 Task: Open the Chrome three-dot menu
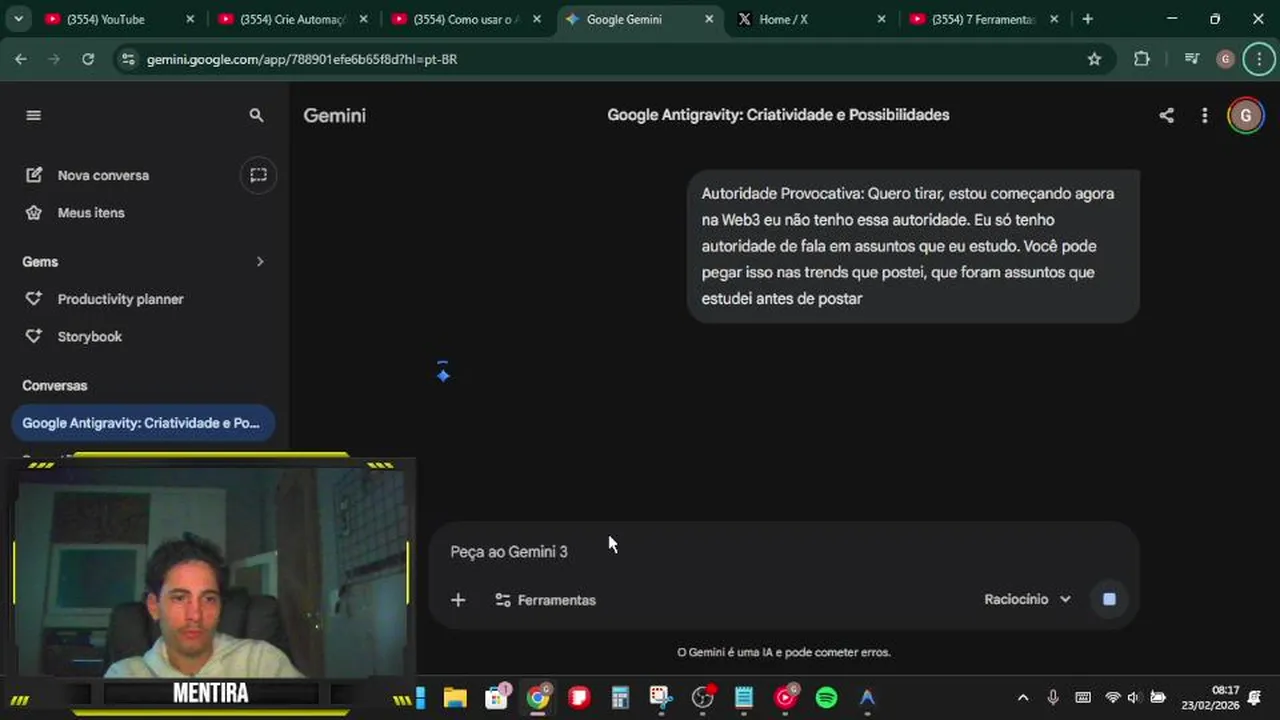click(x=1259, y=59)
